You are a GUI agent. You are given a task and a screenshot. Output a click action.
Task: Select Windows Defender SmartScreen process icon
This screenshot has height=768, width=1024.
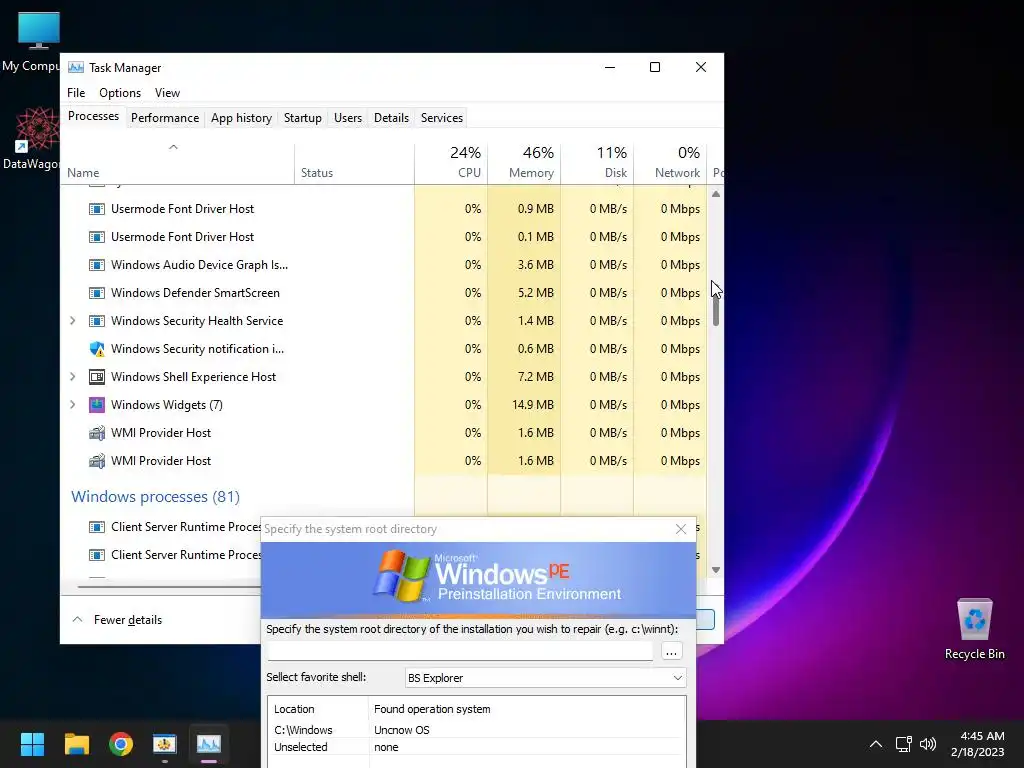pyautogui.click(x=97, y=293)
